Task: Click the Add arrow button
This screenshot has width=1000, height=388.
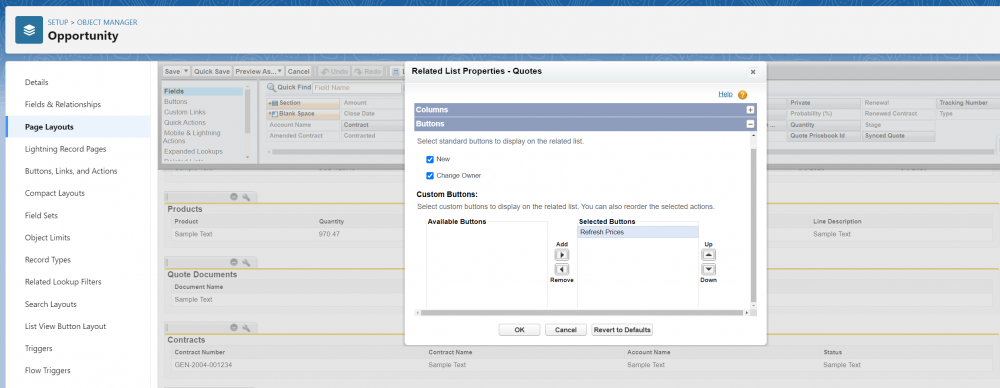Action: (x=561, y=255)
